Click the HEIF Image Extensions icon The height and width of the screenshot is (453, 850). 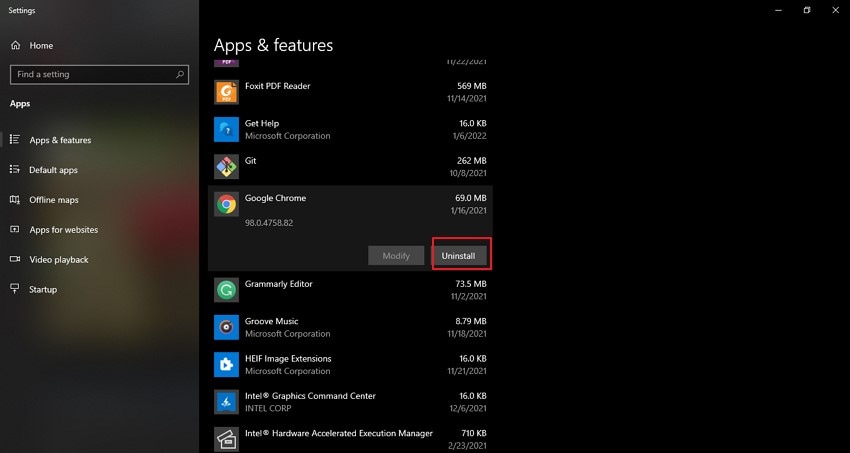coord(226,365)
